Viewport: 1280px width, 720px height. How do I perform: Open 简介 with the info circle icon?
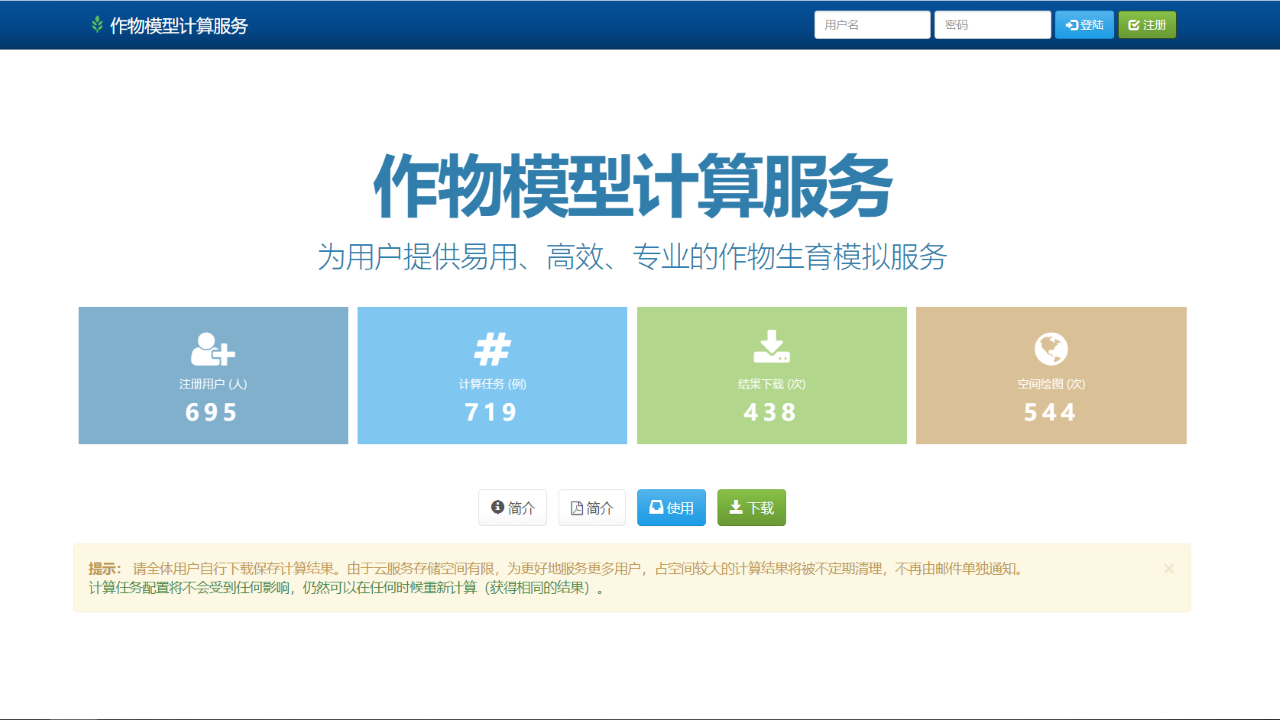tap(512, 508)
